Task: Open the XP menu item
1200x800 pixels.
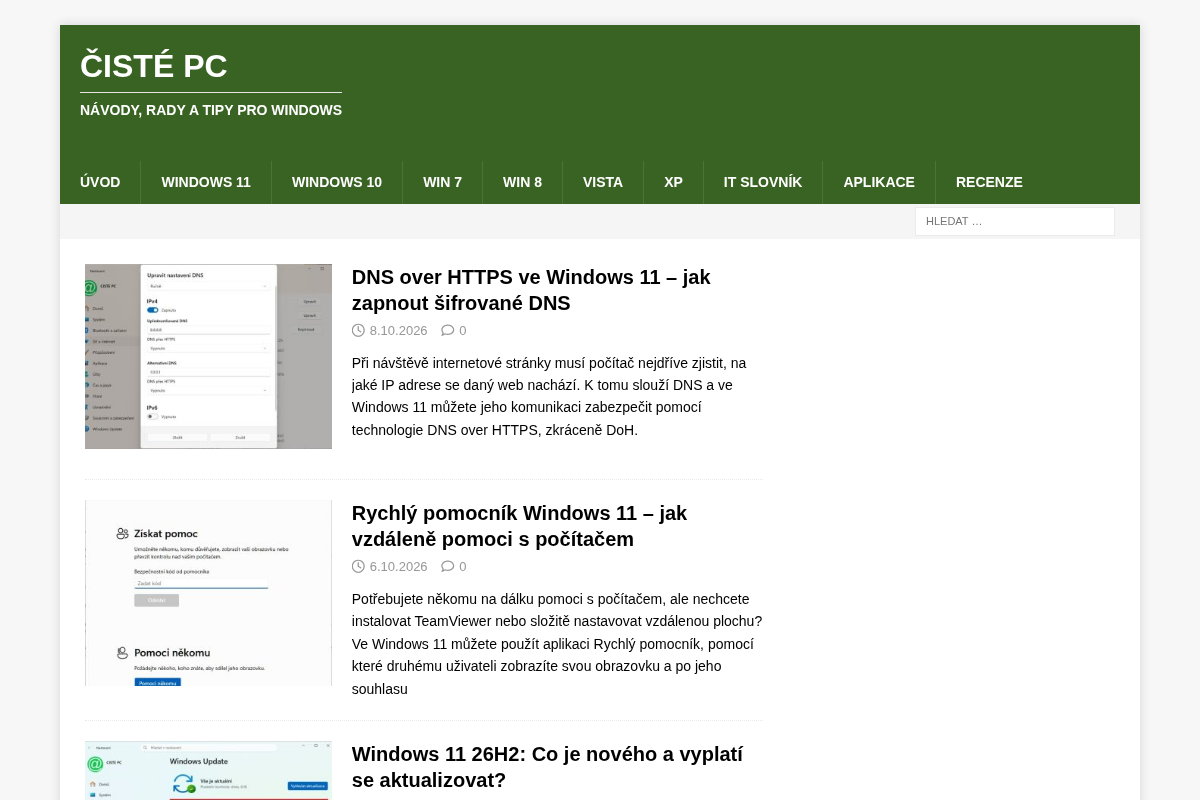Action: tap(673, 182)
